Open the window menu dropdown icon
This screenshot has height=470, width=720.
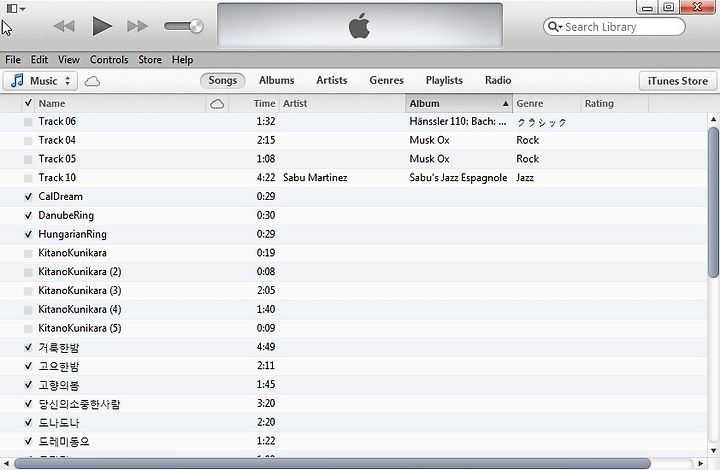tap(16, 8)
